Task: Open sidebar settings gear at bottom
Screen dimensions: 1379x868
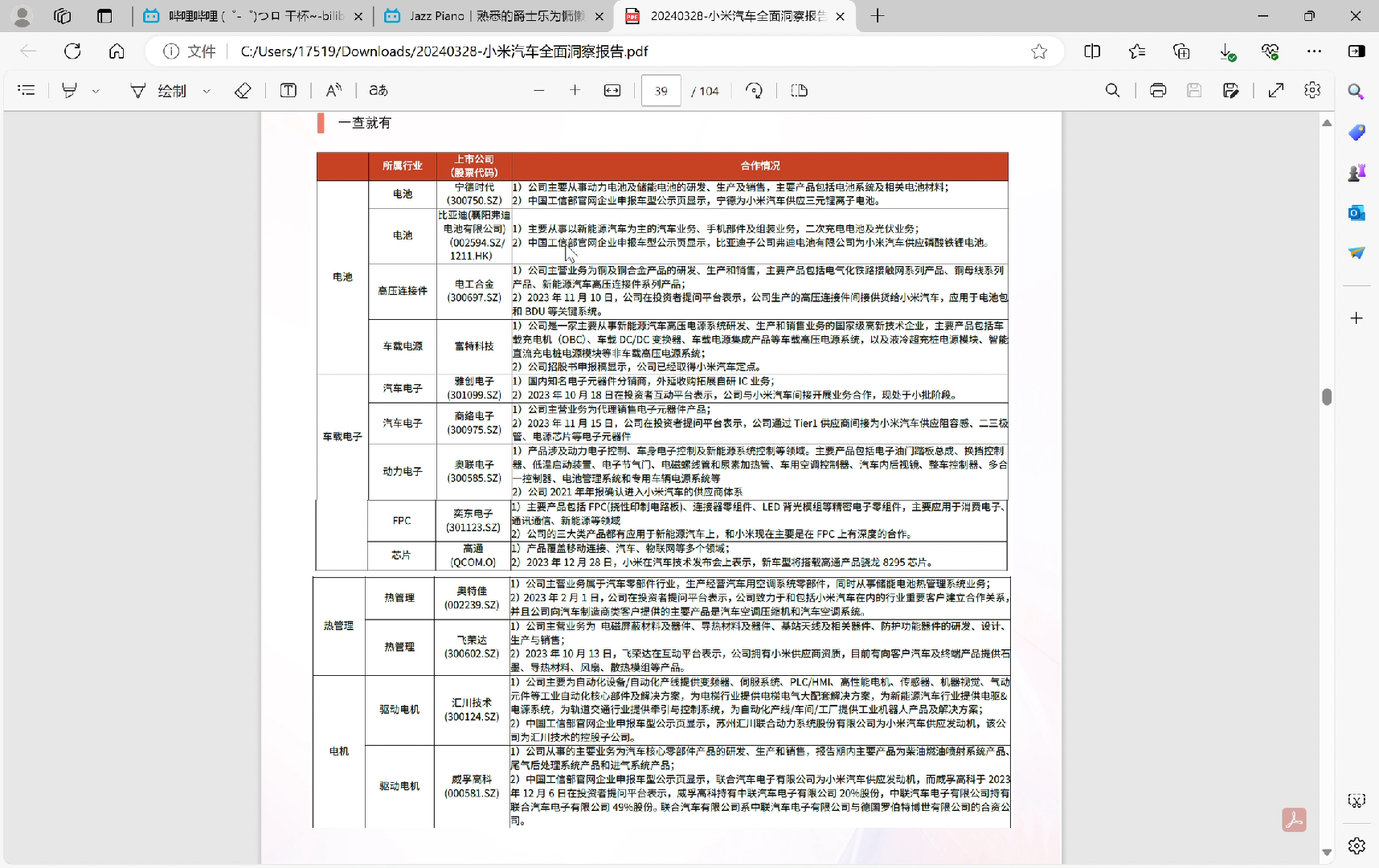Action: pos(1356,845)
